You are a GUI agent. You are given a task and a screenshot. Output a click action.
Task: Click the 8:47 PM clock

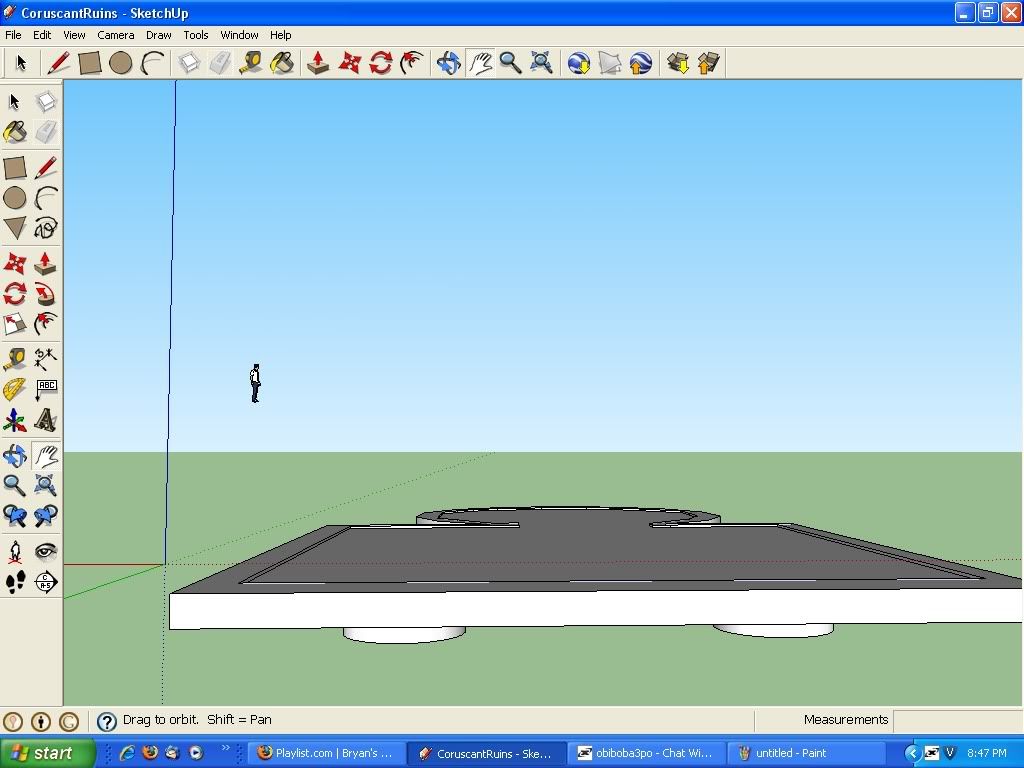[x=987, y=753]
